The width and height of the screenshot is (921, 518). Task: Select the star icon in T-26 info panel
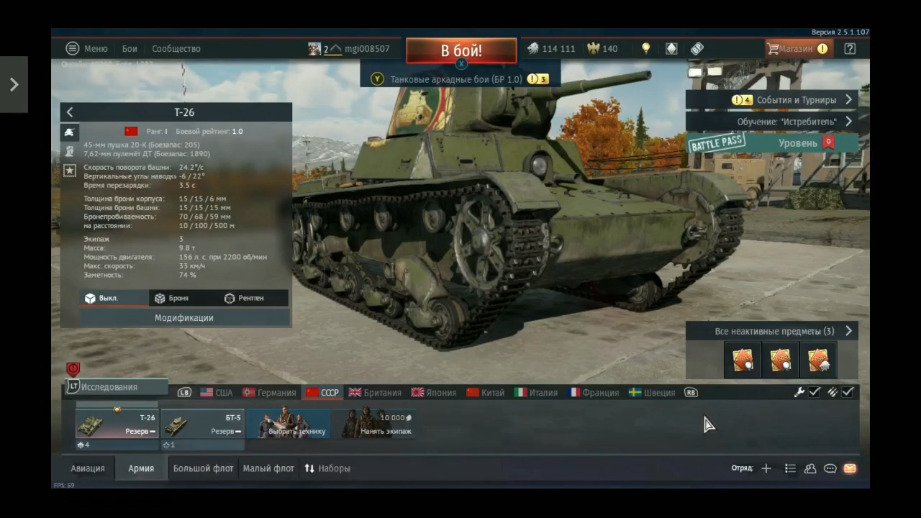click(69, 171)
